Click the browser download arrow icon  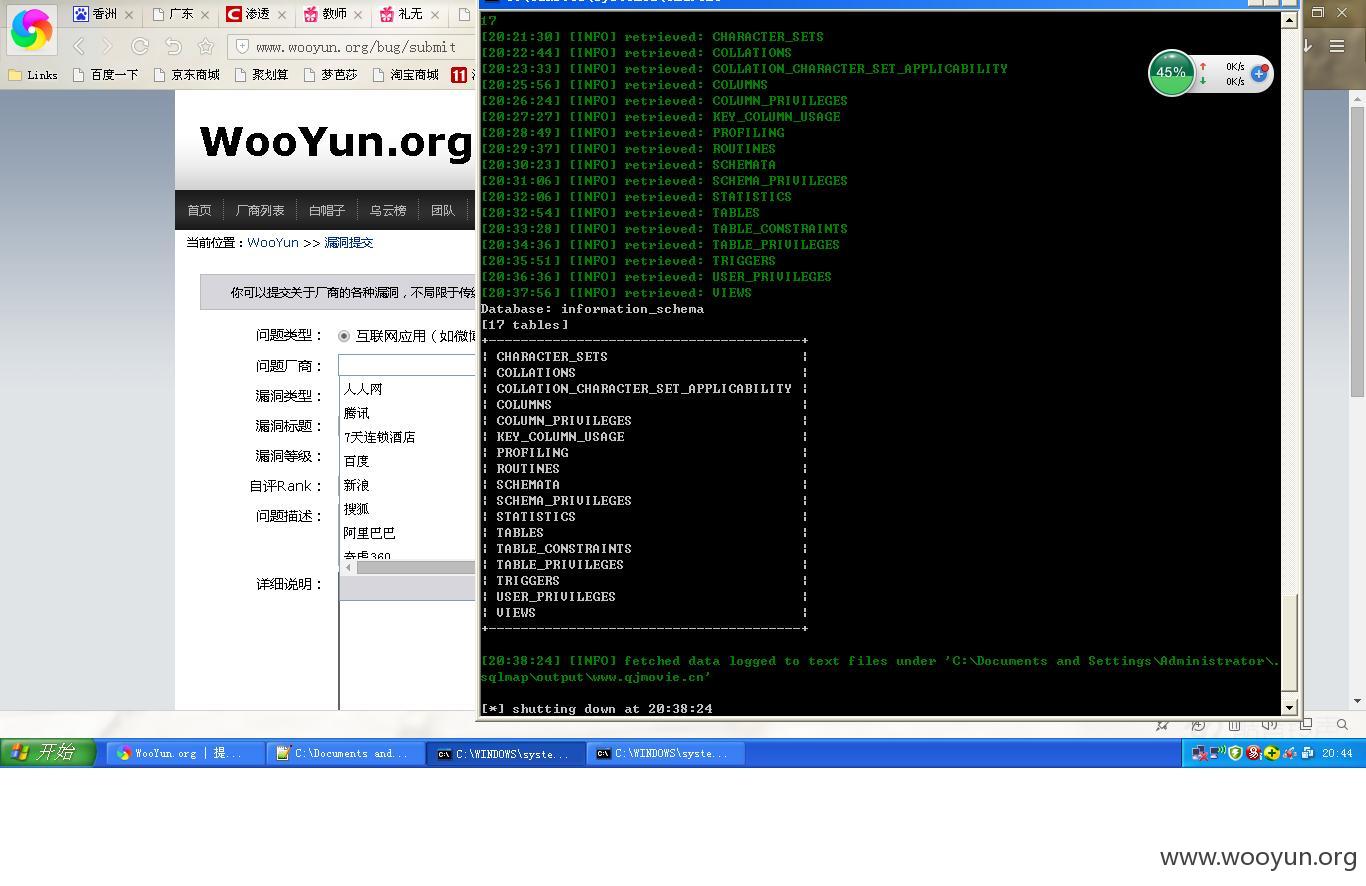pos(1307,46)
